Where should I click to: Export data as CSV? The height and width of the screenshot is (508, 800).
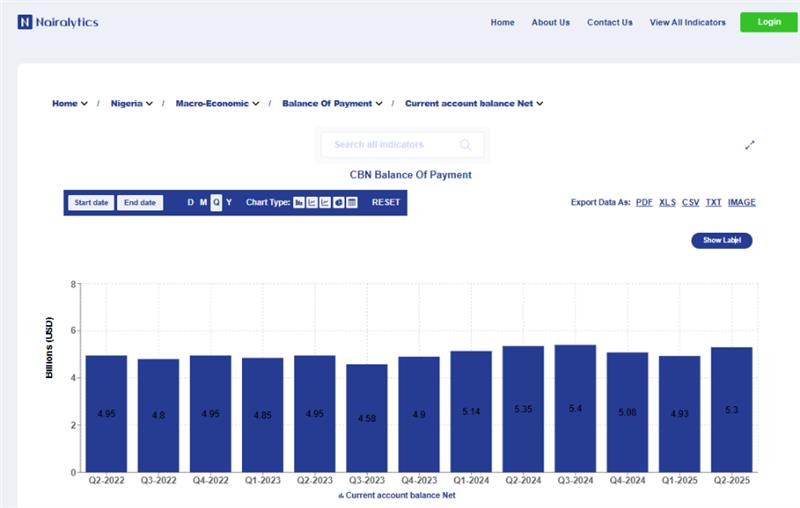[690, 202]
